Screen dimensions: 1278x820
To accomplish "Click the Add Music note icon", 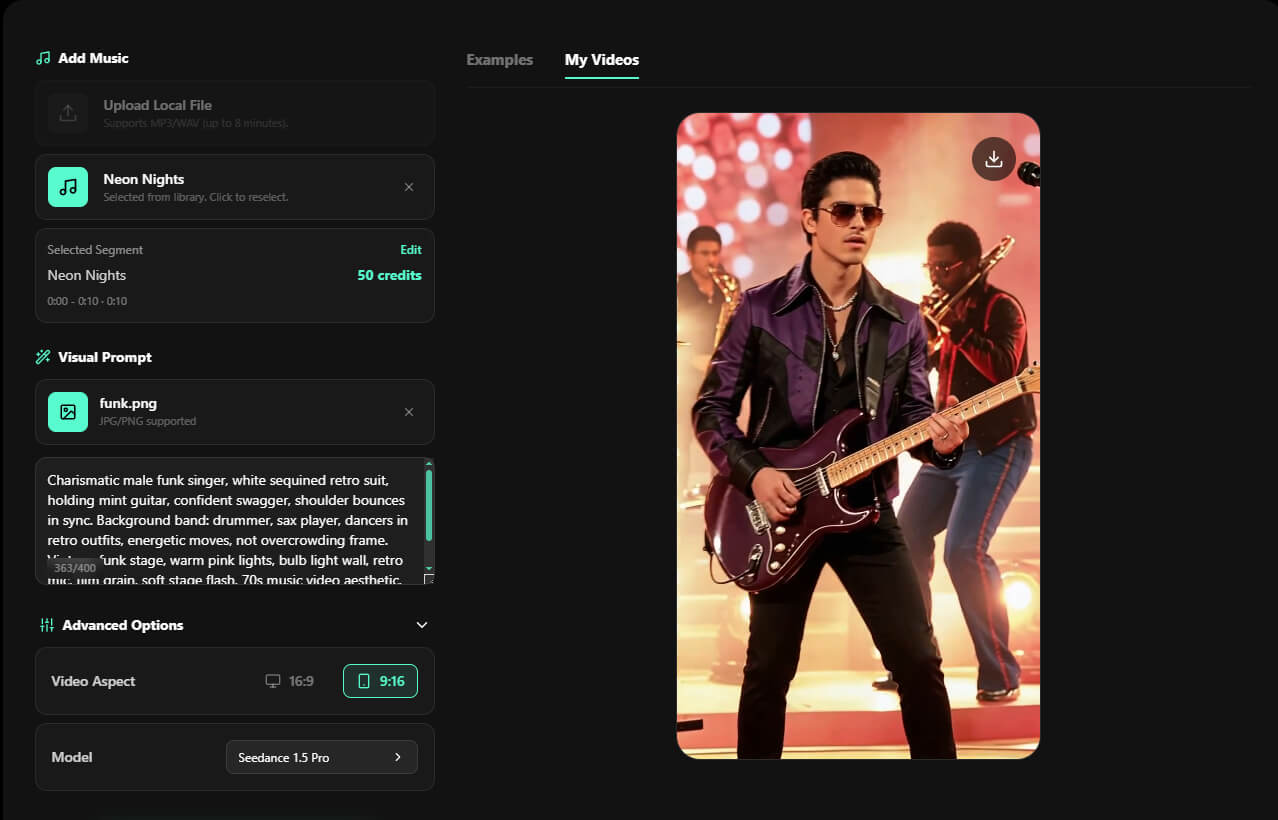I will [43, 58].
